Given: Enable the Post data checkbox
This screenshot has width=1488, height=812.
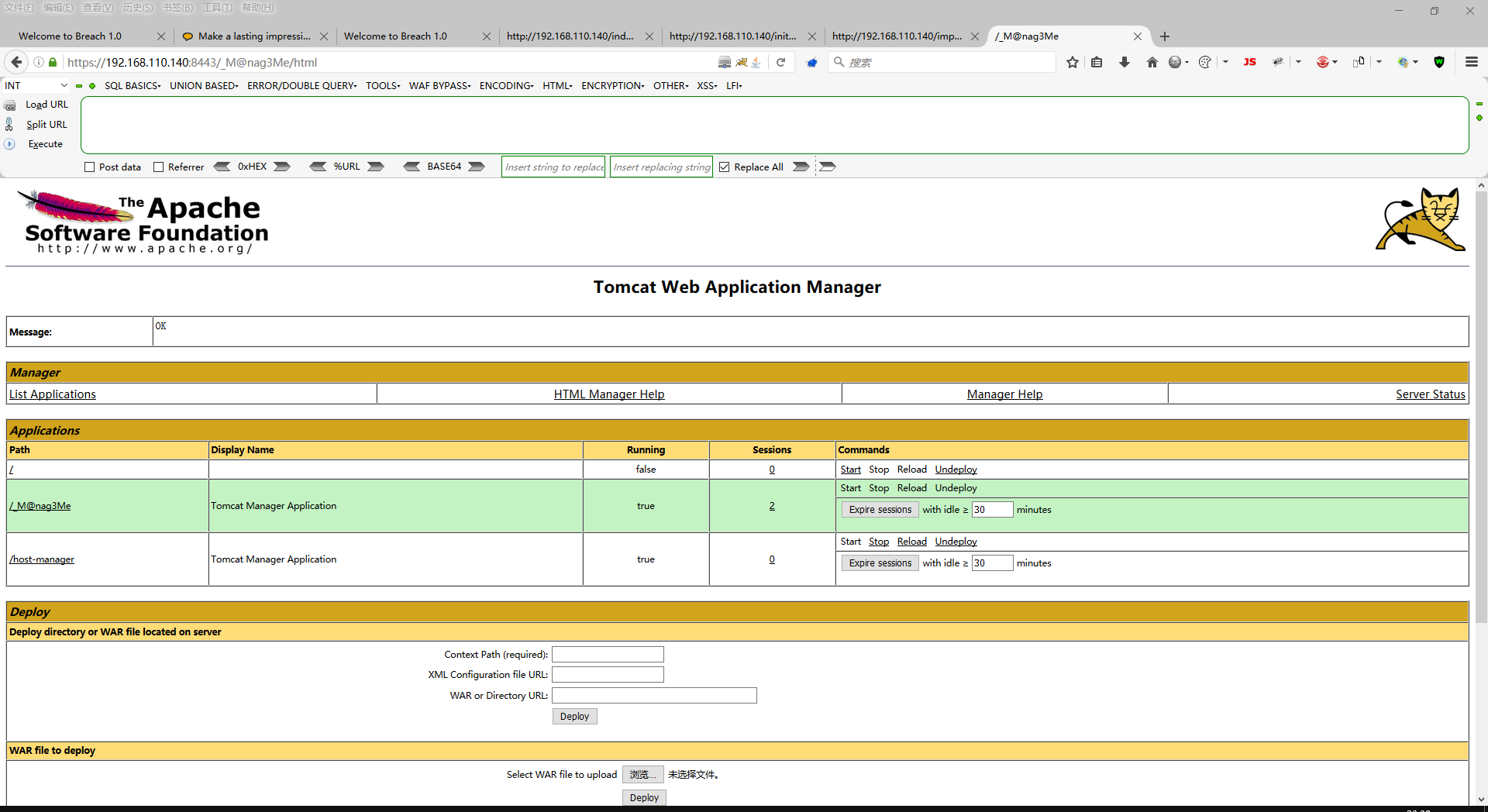Looking at the screenshot, I should pyautogui.click(x=90, y=167).
